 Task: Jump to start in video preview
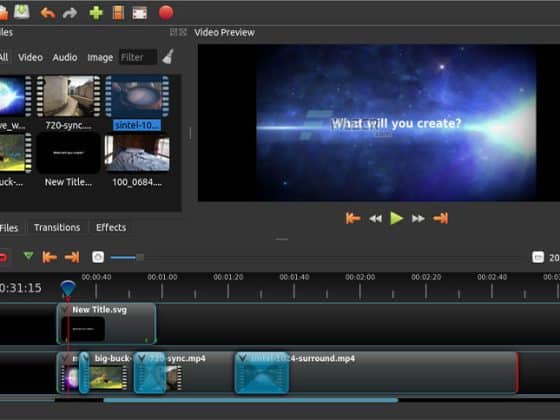tap(352, 218)
